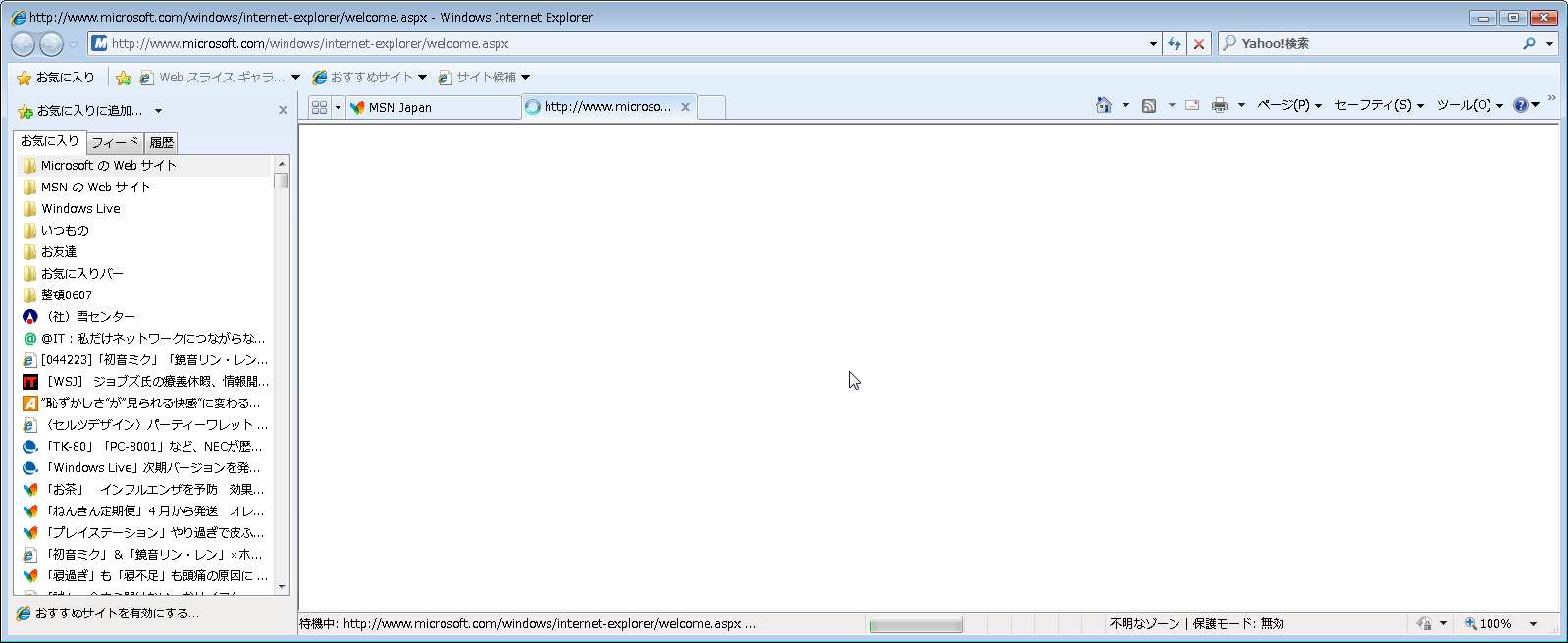Image resolution: width=1568 pixels, height=643 pixels.
Task: Expand command bar overflow chevron
Action: pyautogui.click(x=1551, y=97)
